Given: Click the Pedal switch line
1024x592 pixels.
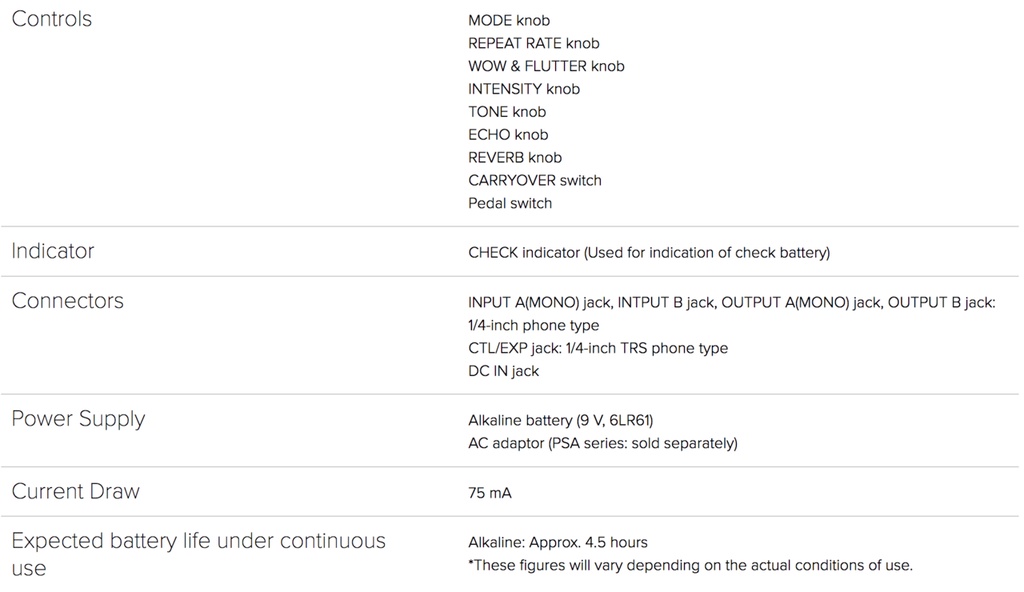Looking at the screenshot, I should point(509,204).
